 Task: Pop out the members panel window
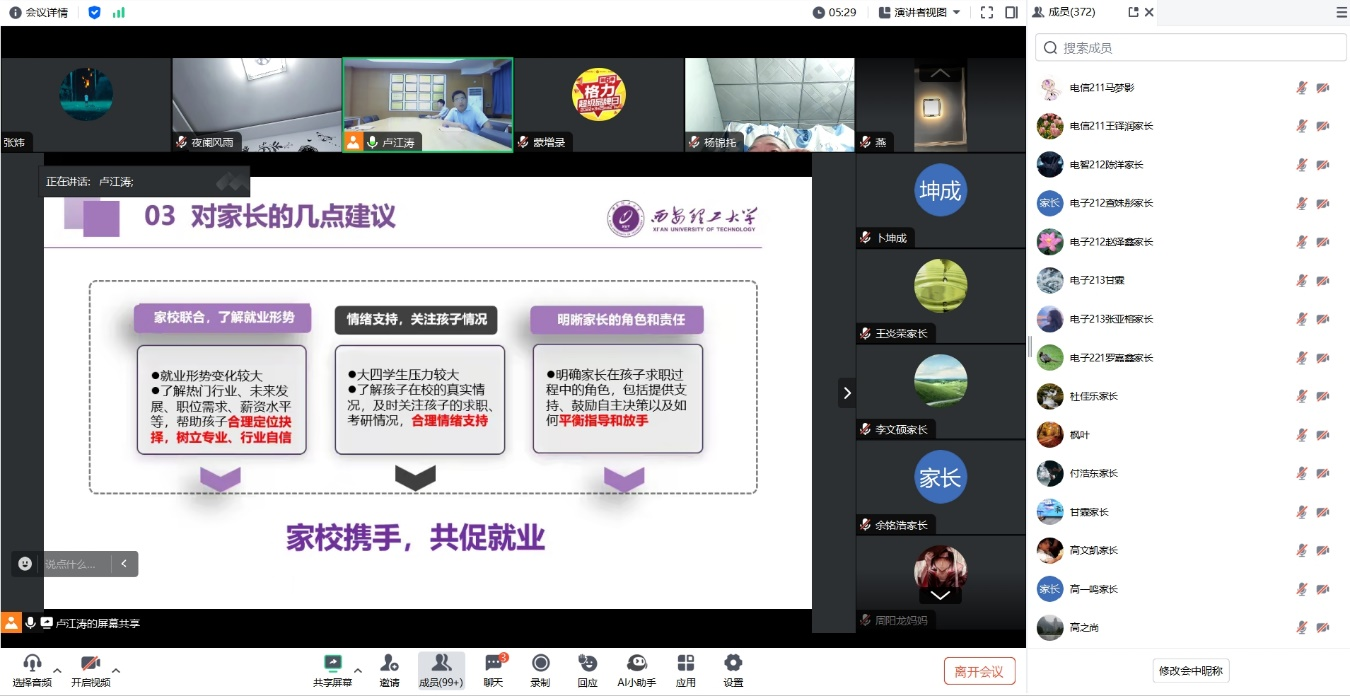point(1133,12)
